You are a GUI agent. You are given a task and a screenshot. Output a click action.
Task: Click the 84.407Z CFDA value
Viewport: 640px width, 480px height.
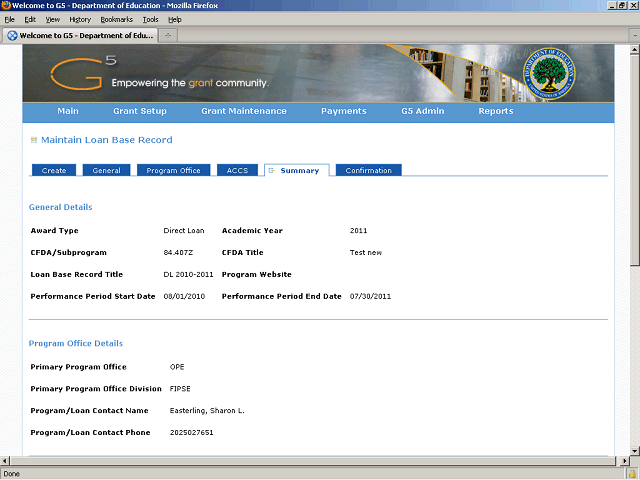tap(178, 253)
